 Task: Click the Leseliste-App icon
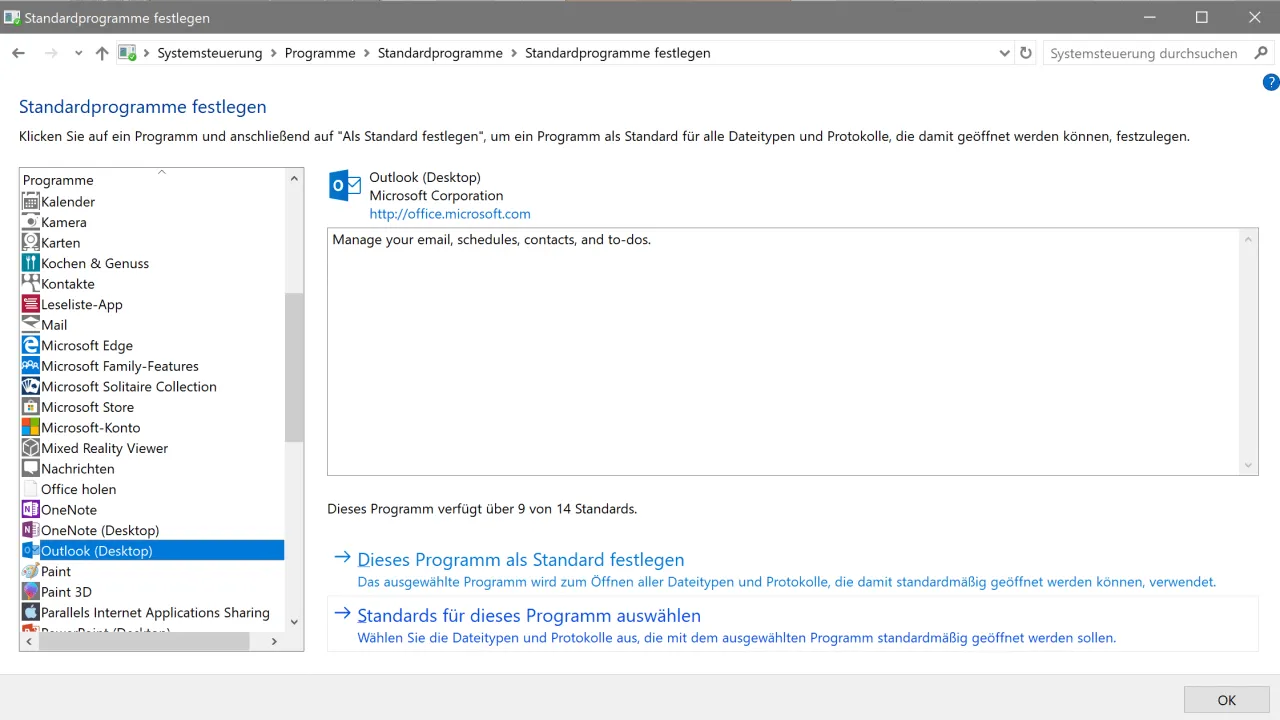click(30, 304)
